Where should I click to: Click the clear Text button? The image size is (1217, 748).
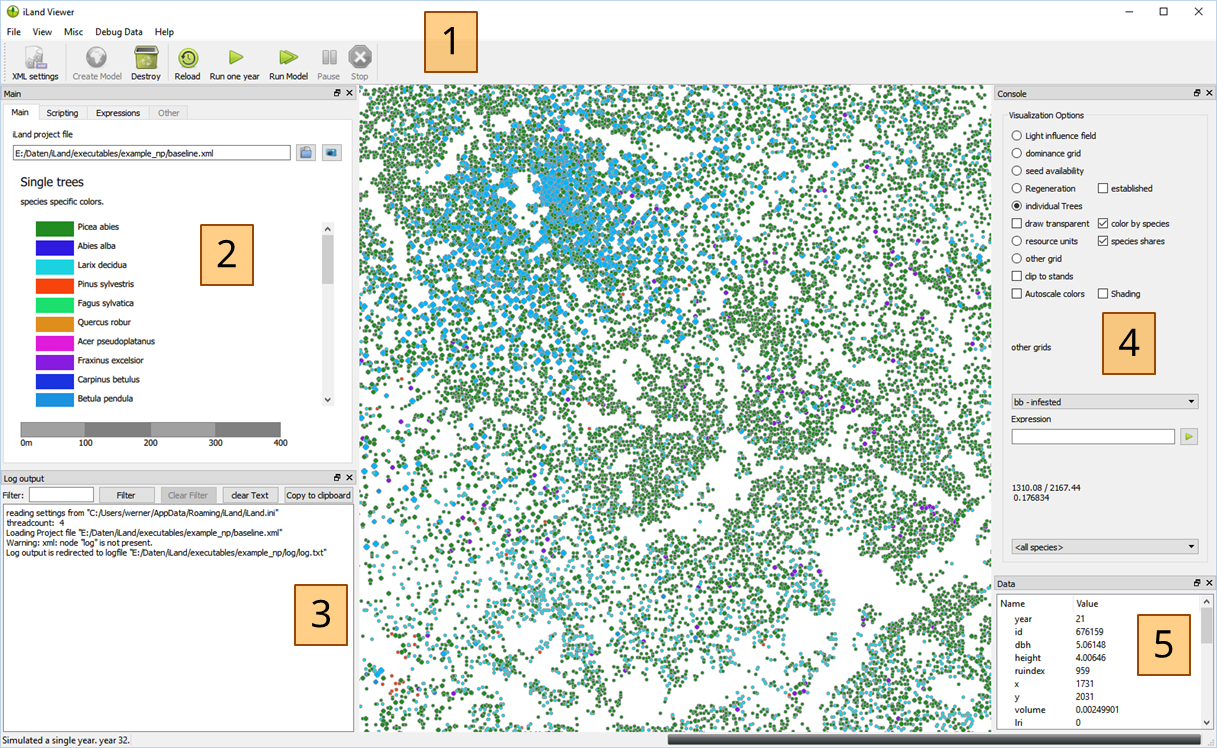(250, 495)
